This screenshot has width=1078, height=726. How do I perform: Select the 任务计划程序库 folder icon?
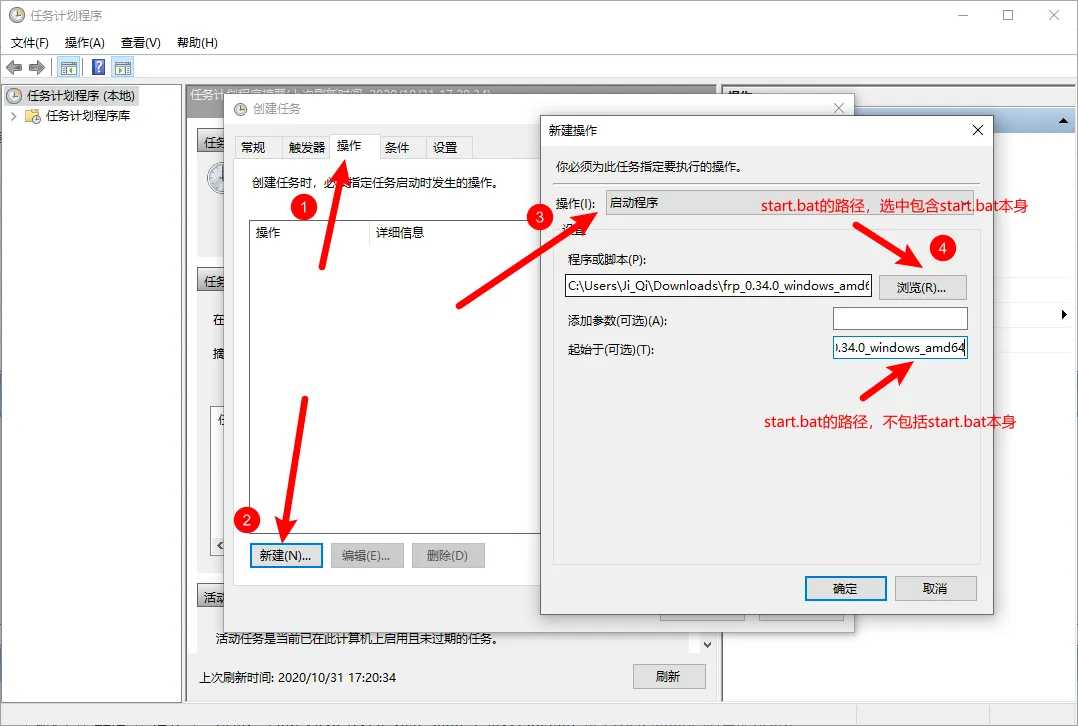click(32, 116)
